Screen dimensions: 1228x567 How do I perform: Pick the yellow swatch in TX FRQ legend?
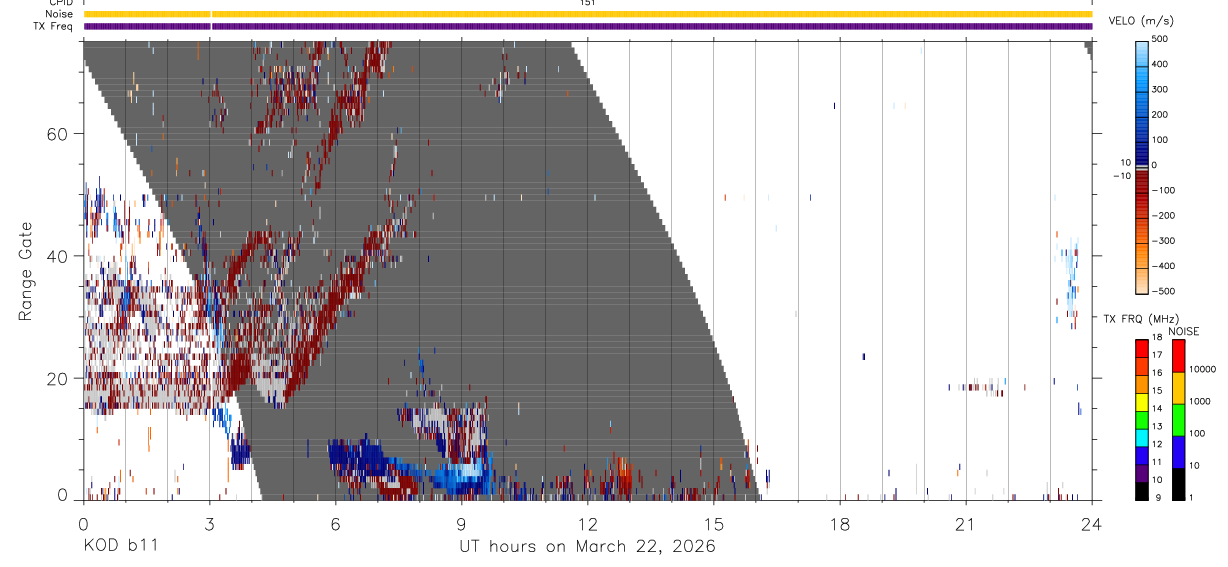click(1141, 401)
